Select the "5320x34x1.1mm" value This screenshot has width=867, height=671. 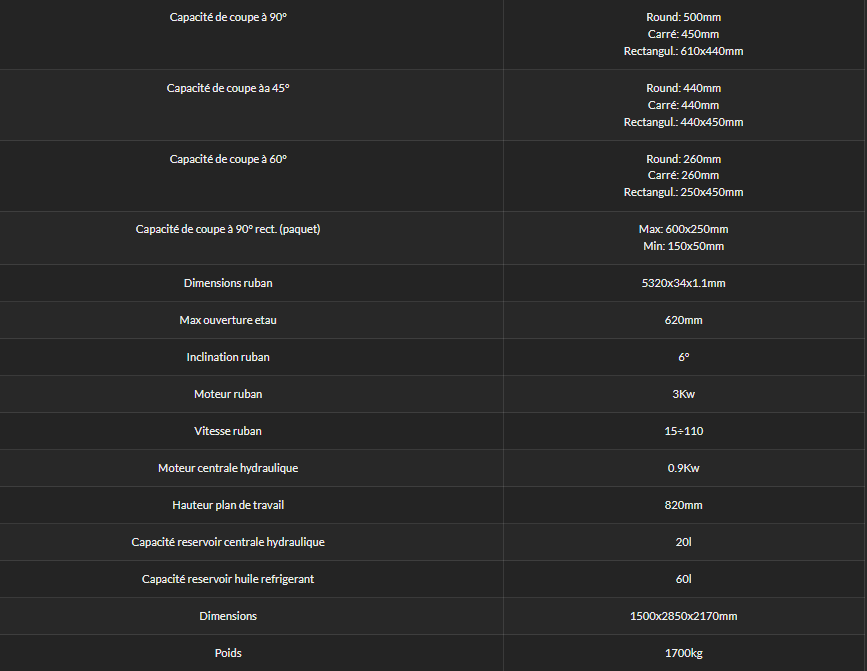(683, 283)
